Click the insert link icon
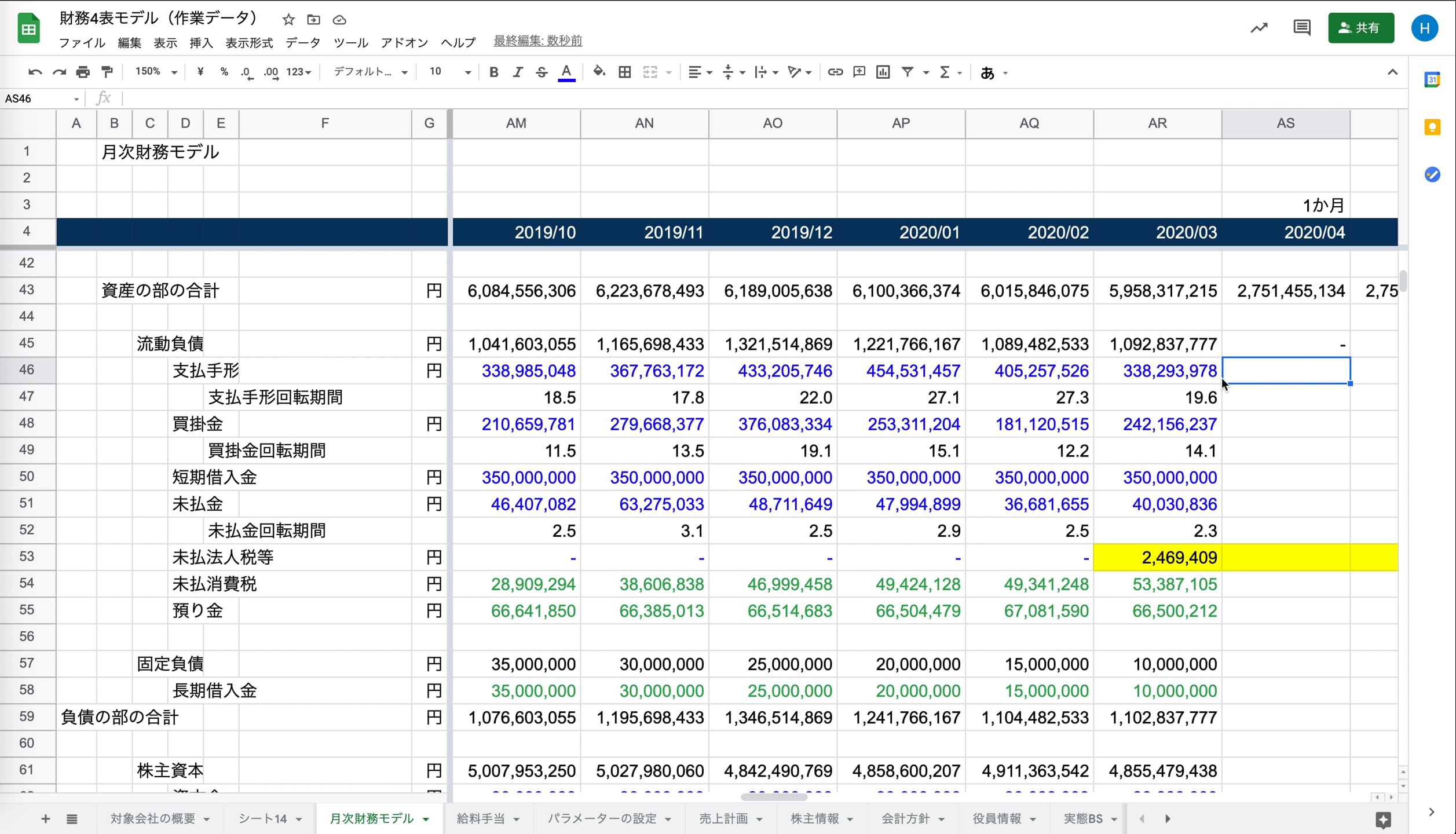1456x834 pixels. (835, 72)
